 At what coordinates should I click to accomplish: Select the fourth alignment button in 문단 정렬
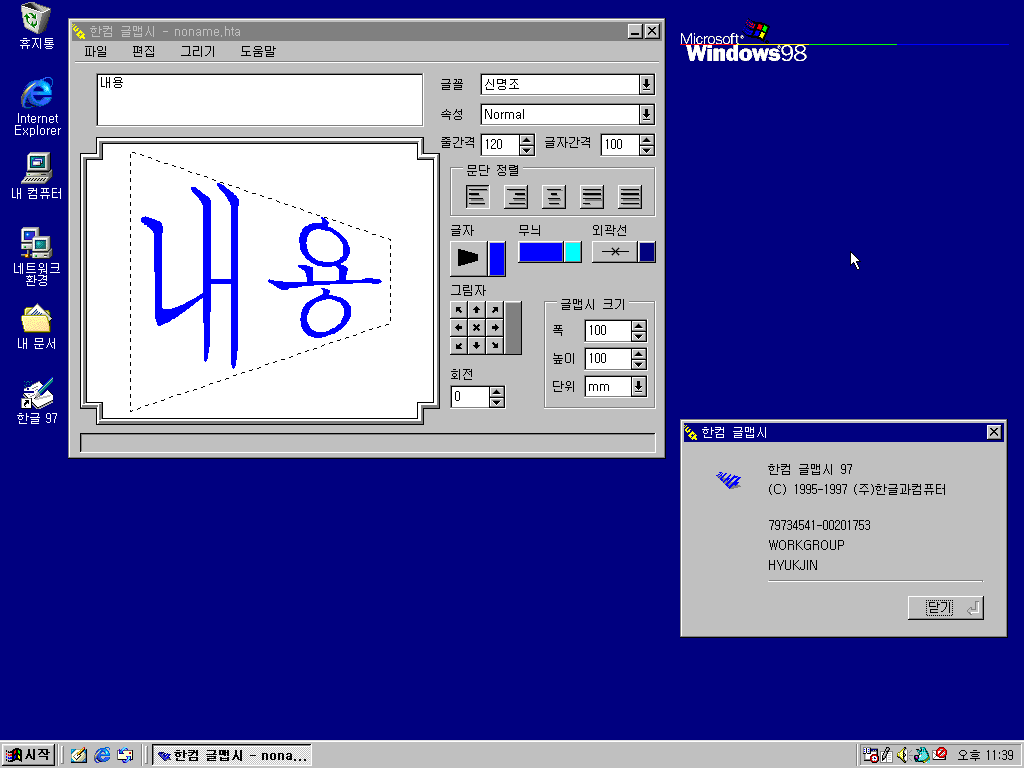point(592,197)
